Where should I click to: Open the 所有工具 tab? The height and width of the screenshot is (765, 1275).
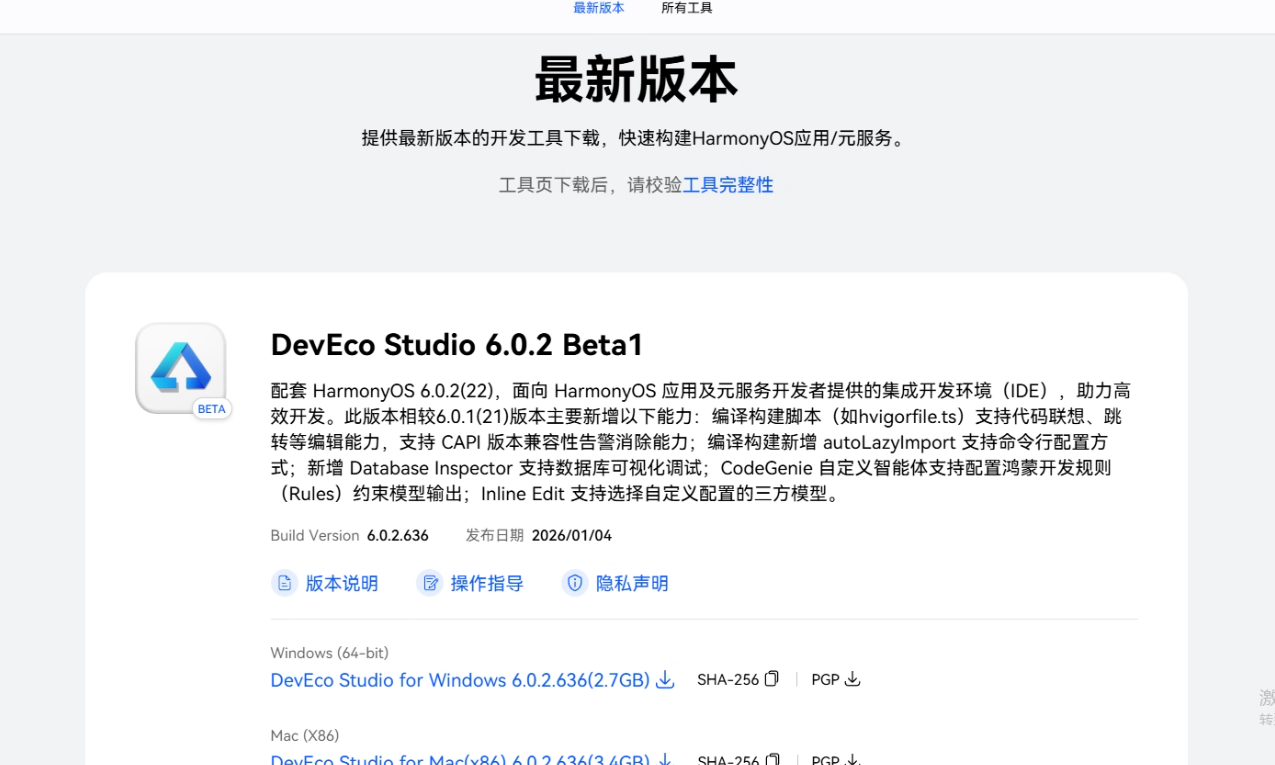coord(686,8)
